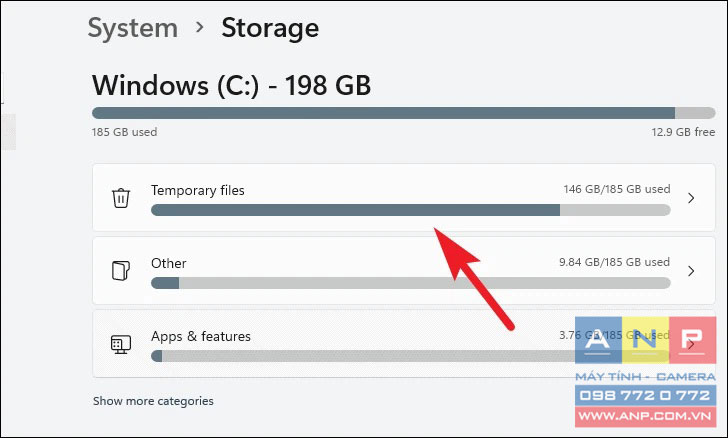Select the Apps & features label

tap(201, 336)
